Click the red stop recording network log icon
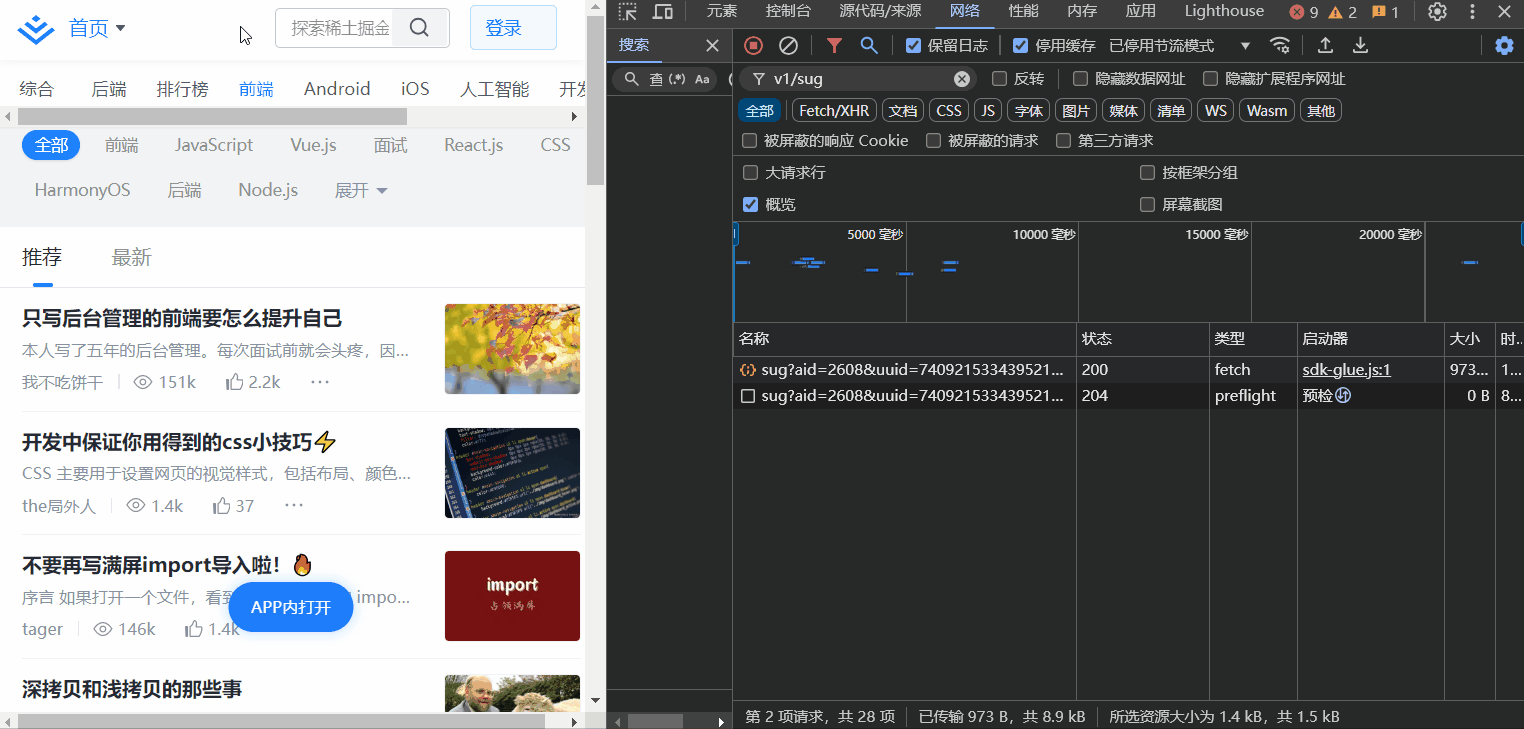Viewport: 1524px width, 729px height. [x=754, y=45]
